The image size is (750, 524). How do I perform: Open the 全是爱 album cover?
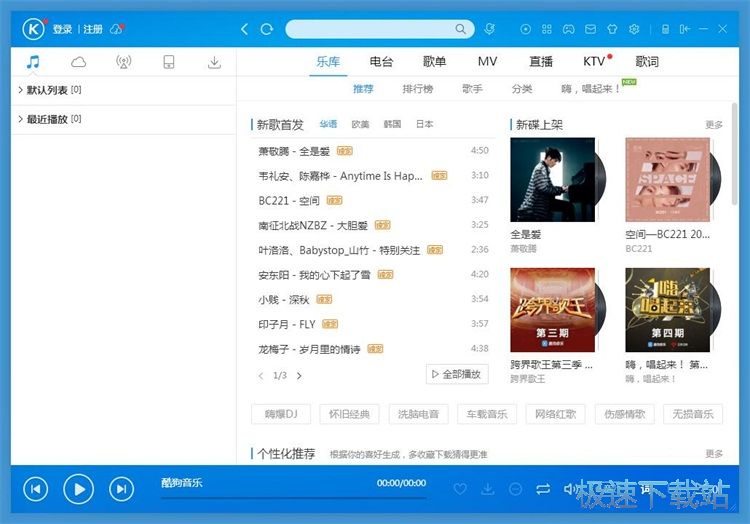click(552, 180)
